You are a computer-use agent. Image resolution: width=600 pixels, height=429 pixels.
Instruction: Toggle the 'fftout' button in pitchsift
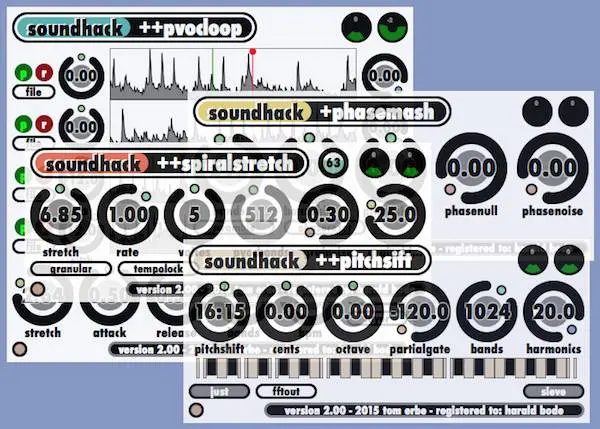pos(286,391)
